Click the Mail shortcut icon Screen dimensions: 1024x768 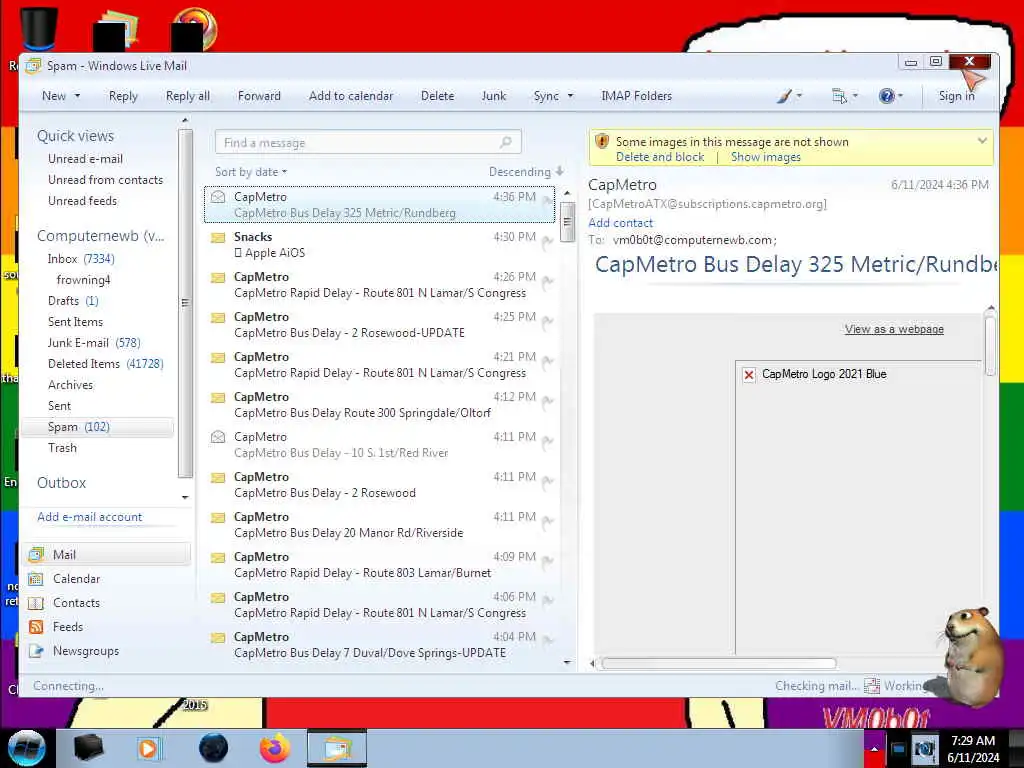pyautogui.click(x=37, y=554)
